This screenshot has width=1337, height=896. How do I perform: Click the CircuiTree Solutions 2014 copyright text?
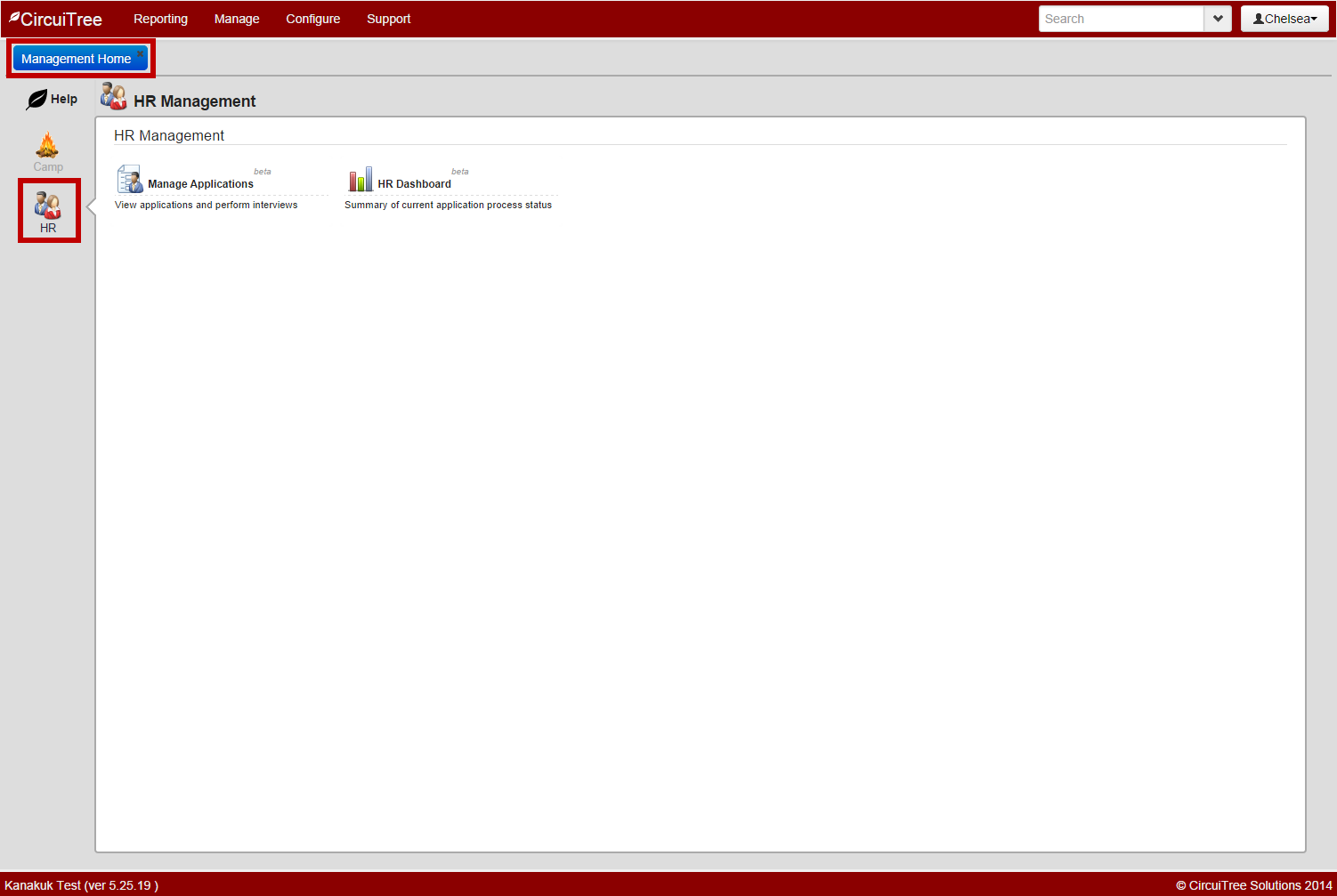1253,885
